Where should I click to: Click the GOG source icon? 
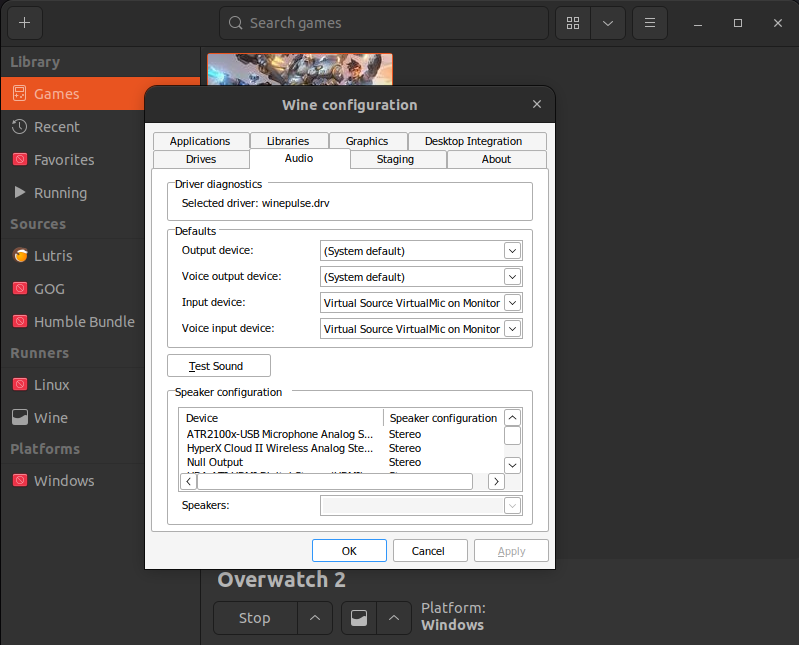pyautogui.click(x=20, y=288)
